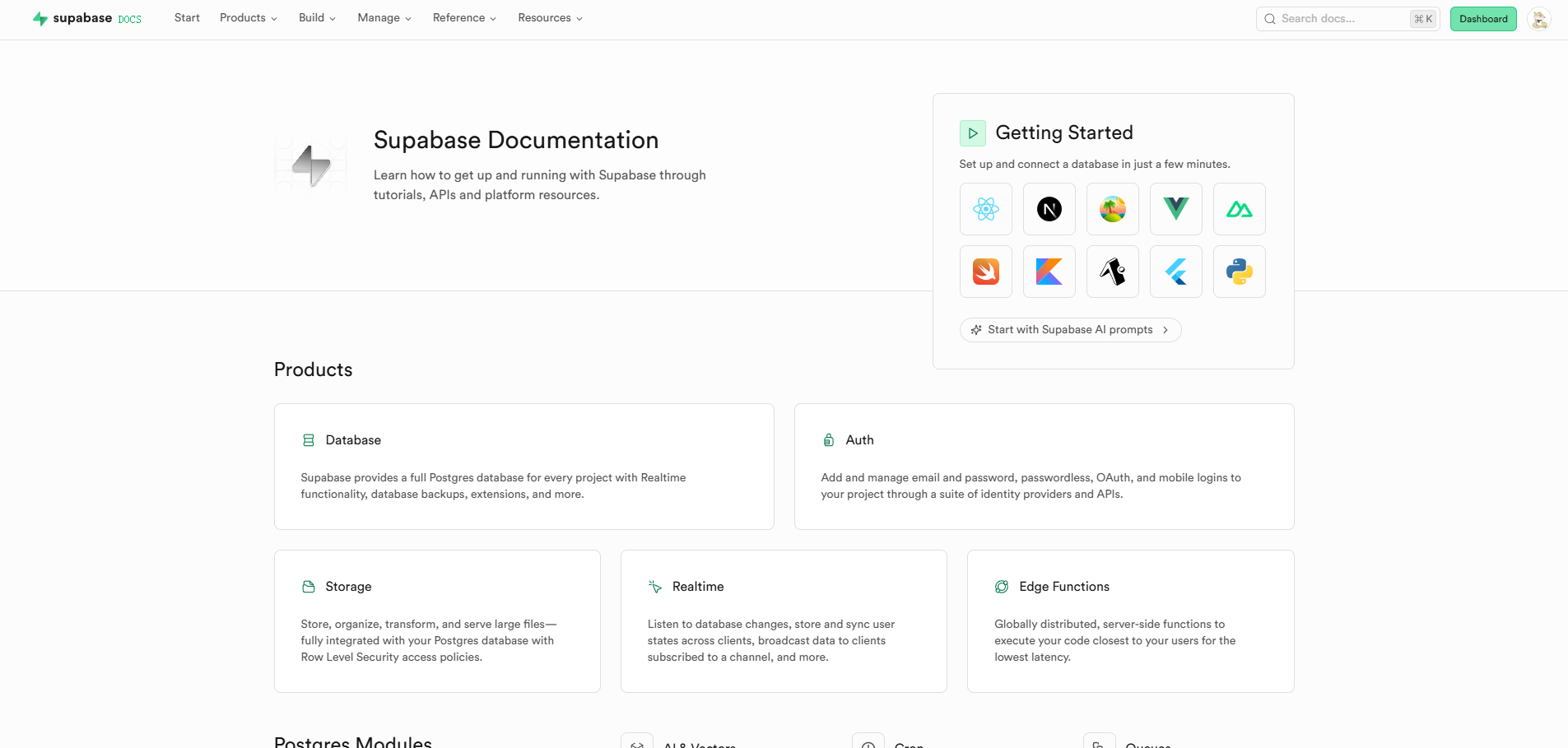Click the Products section heading
Viewport: 1568px width, 748px height.
coord(313,369)
